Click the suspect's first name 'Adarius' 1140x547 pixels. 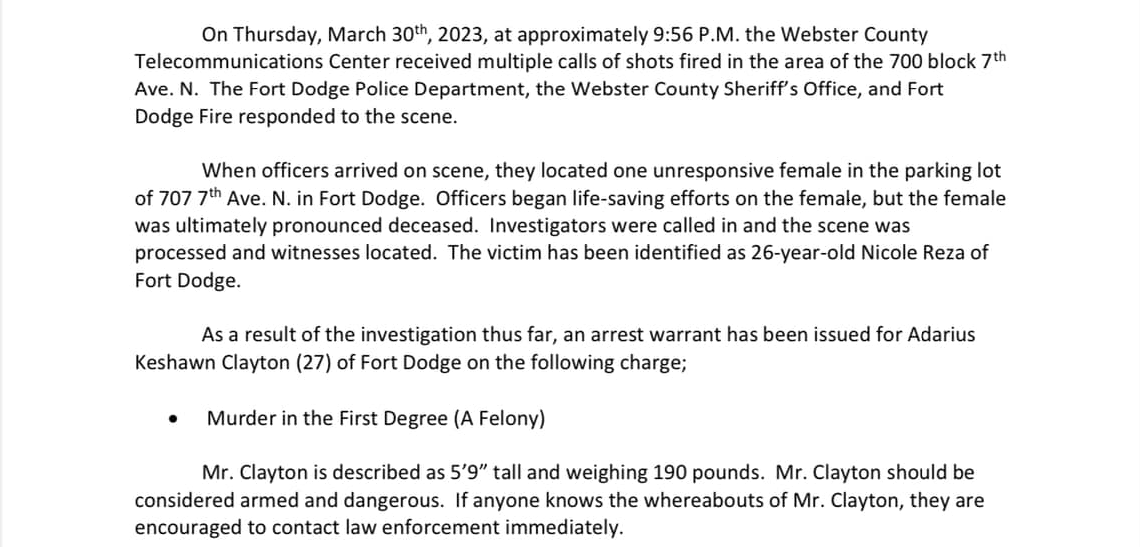(941, 335)
